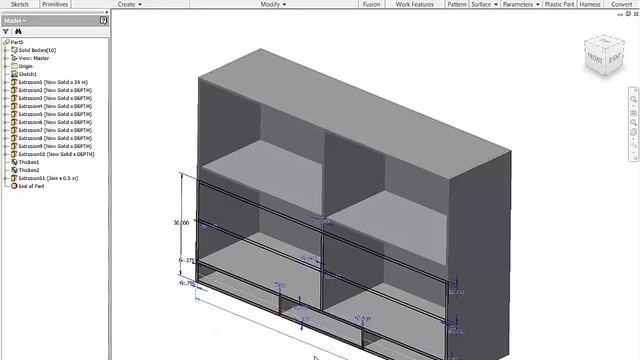Expand the Extrusion5 feature node

[x=6, y=114]
